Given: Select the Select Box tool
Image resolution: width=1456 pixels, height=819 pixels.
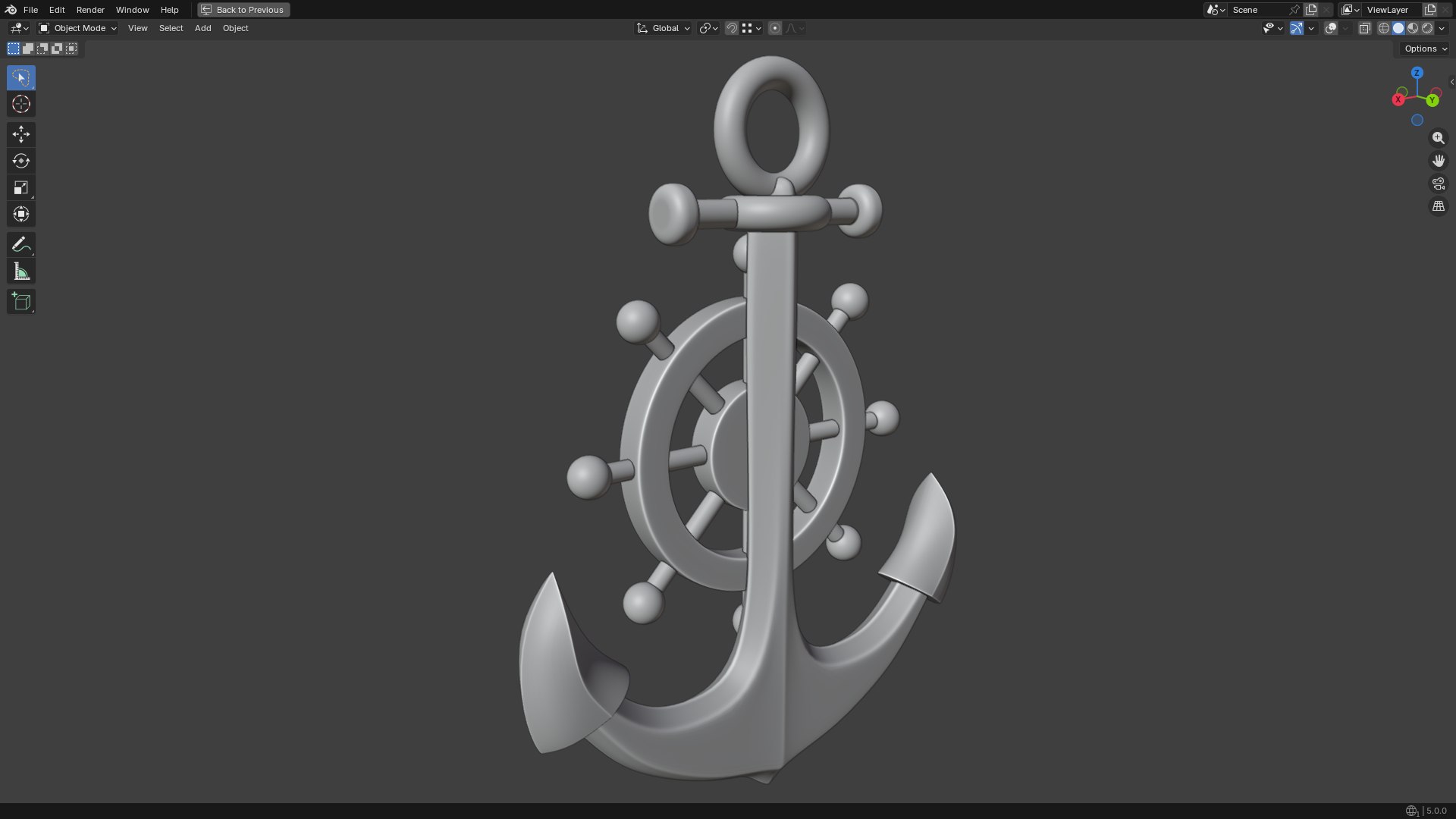Looking at the screenshot, I should pos(21,77).
